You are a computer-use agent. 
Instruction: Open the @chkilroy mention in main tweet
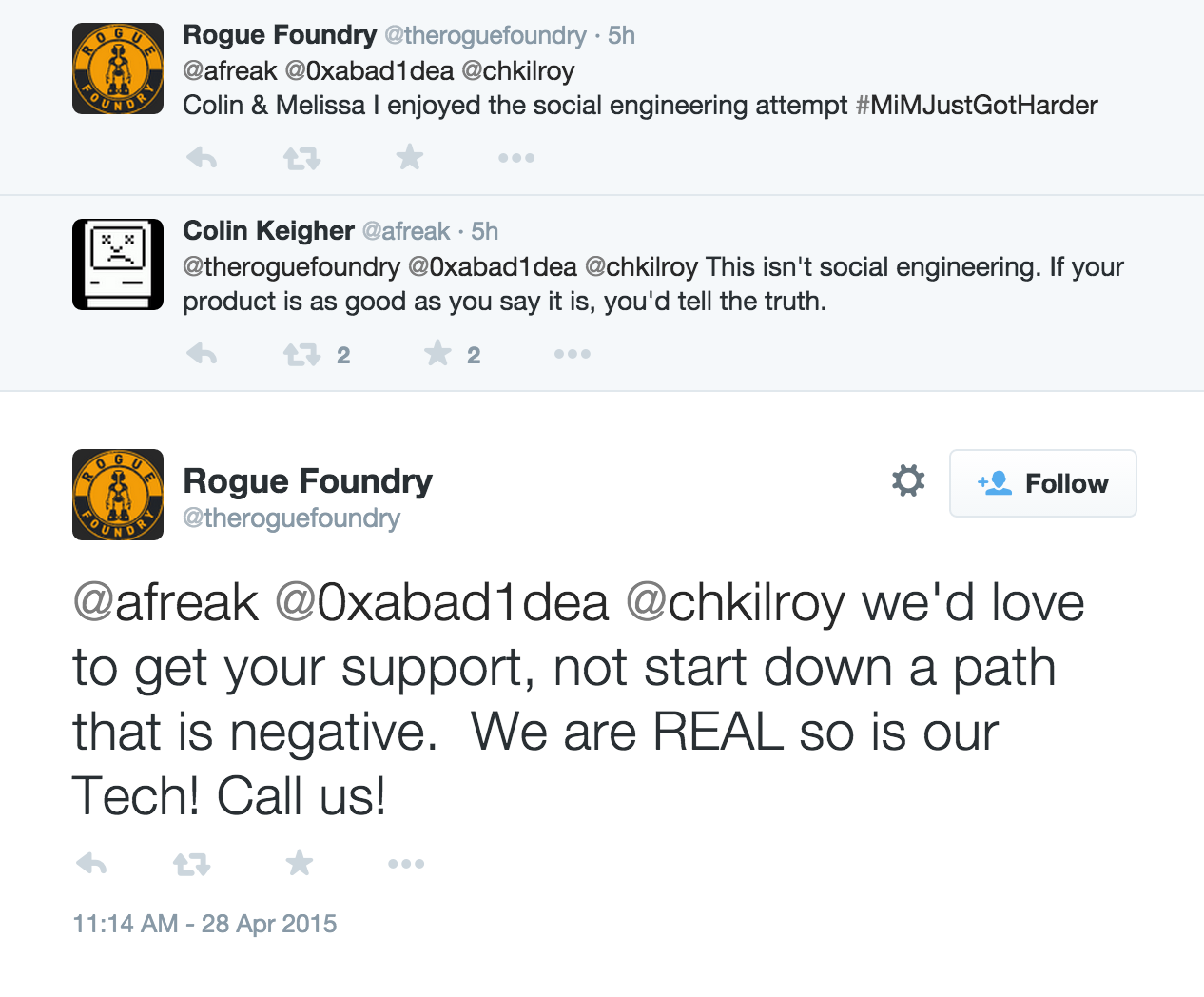coord(735,605)
